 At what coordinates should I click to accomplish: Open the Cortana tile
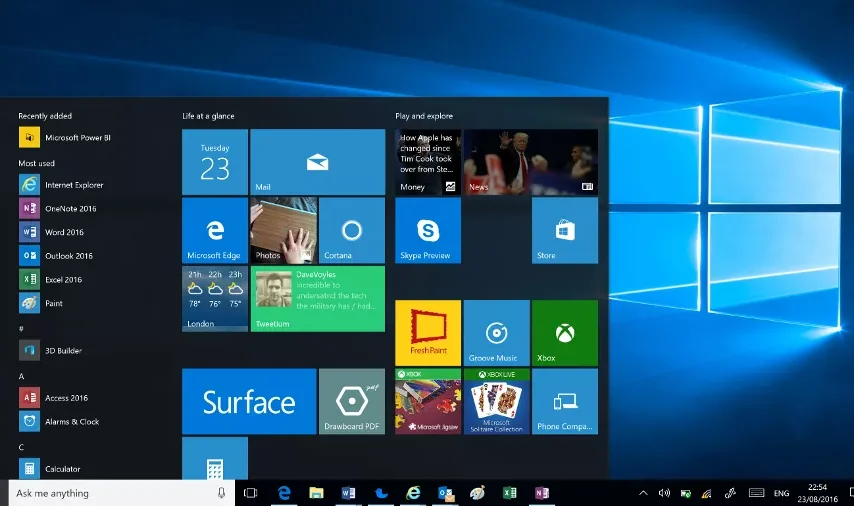coord(352,230)
